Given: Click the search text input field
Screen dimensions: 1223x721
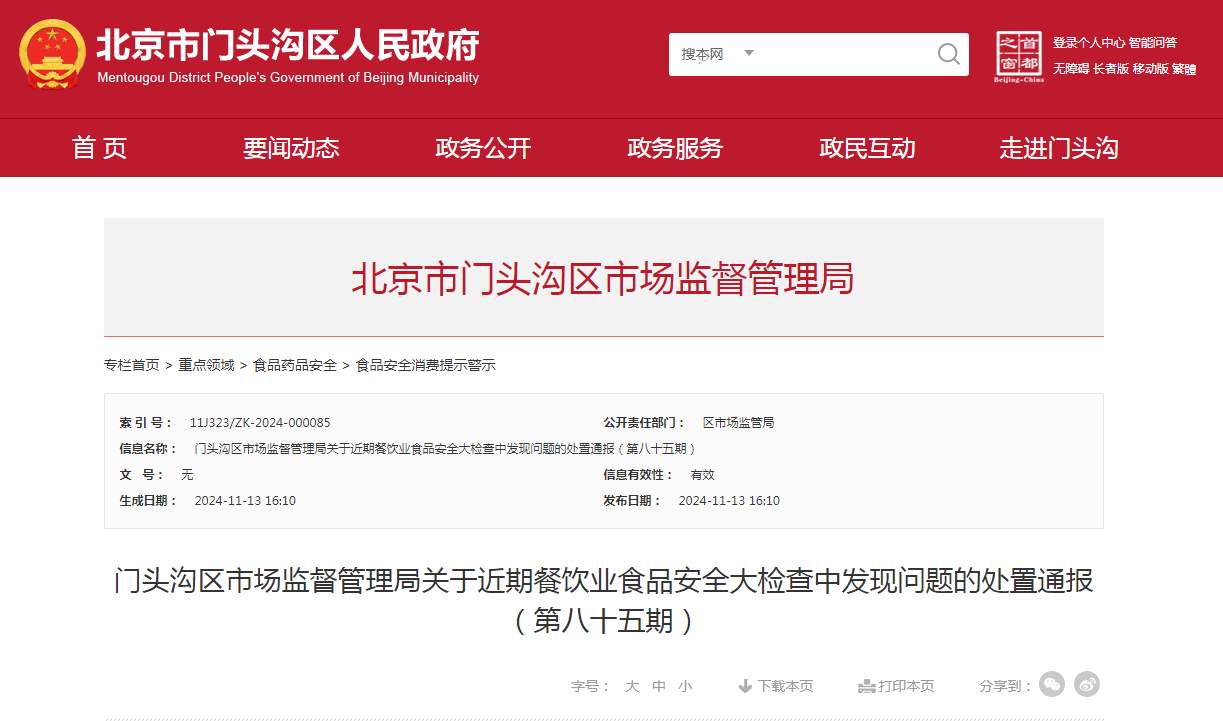Looking at the screenshot, I should click(846, 54).
